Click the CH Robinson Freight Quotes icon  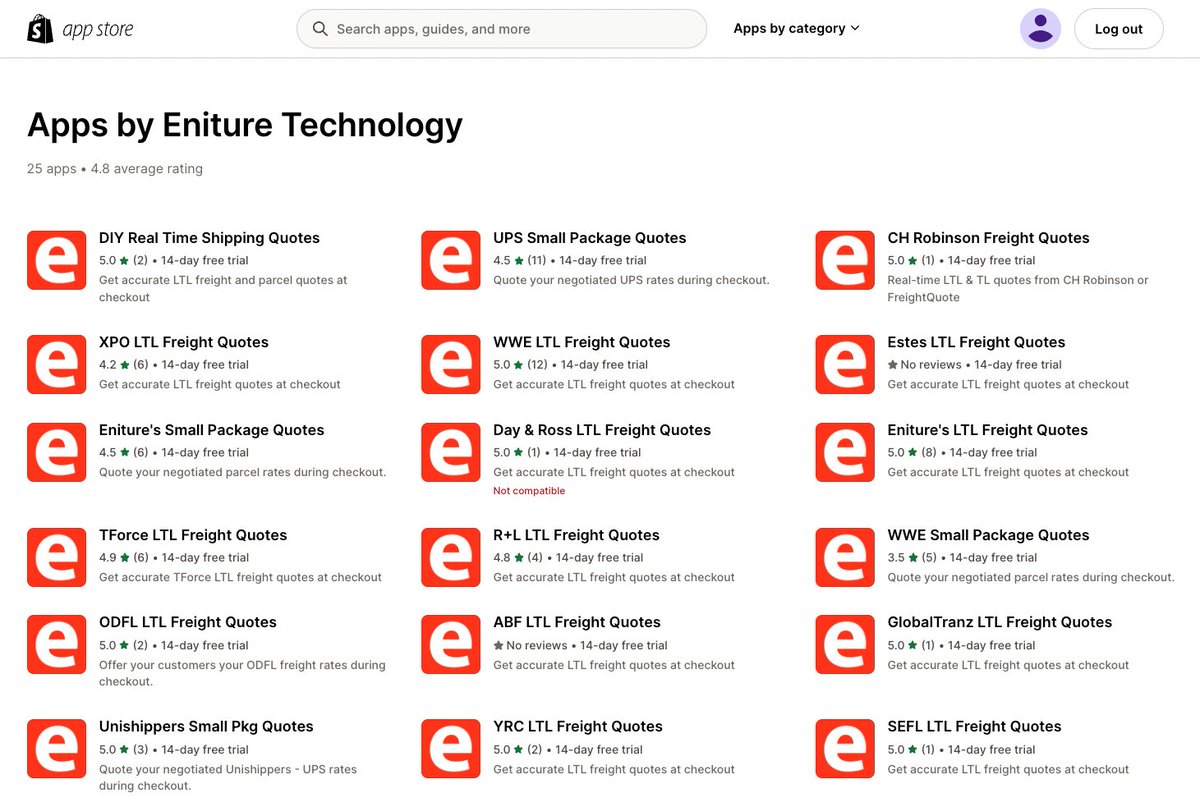(845, 261)
